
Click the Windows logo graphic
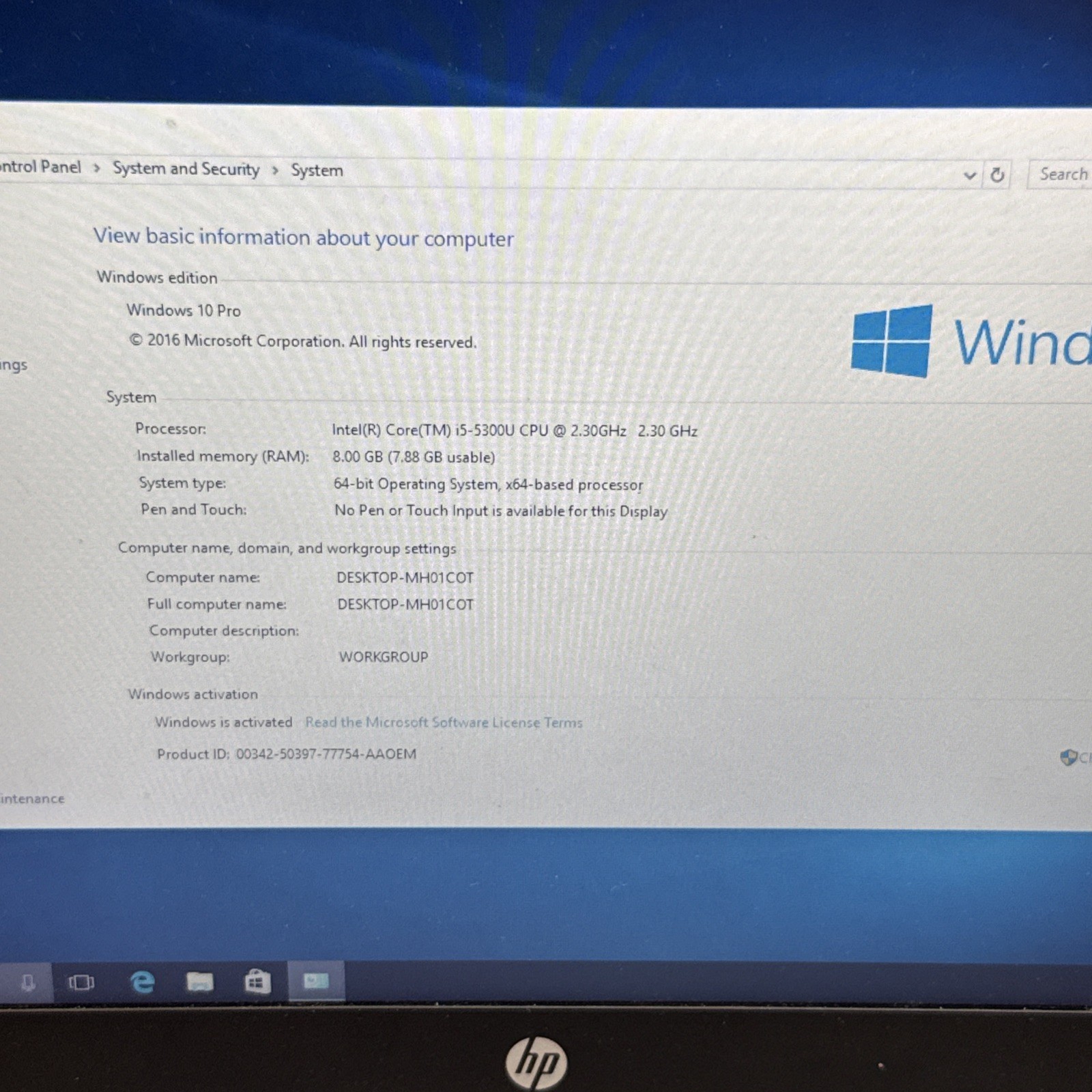(x=891, y=341)
